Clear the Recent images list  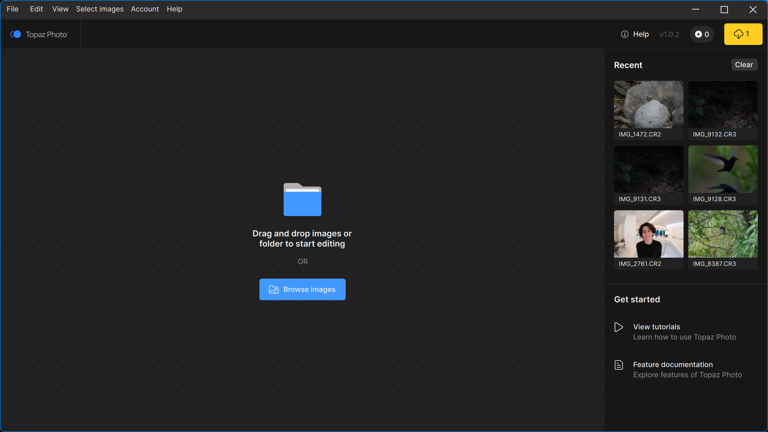(x=743, y=65)
